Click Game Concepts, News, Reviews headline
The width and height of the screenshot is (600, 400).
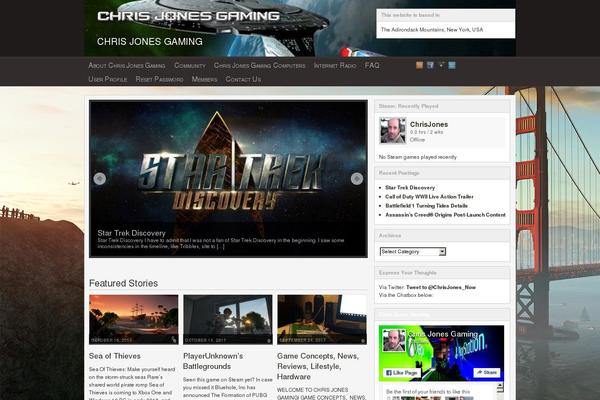pyautogui.click(x=318, y=366)
